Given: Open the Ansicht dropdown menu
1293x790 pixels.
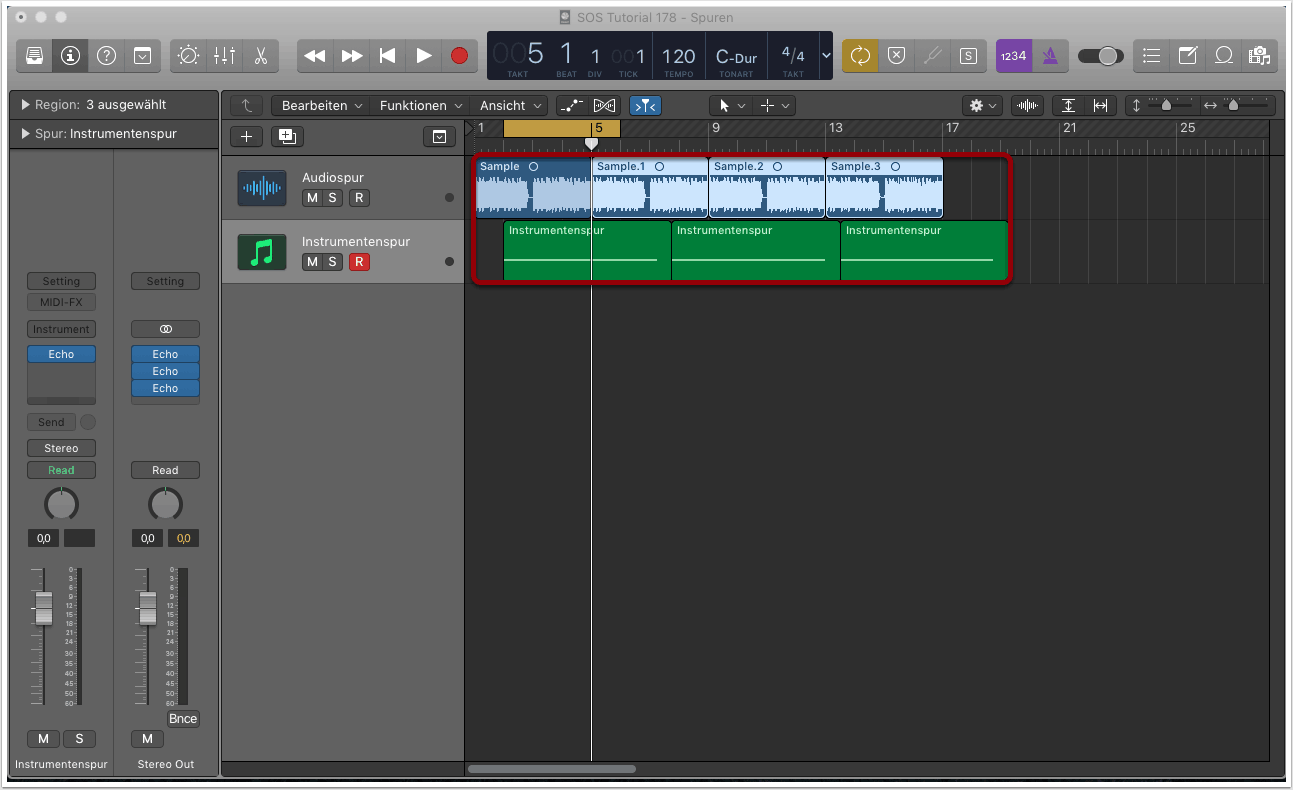Looking at the screenshot, I should coord(510,106).
